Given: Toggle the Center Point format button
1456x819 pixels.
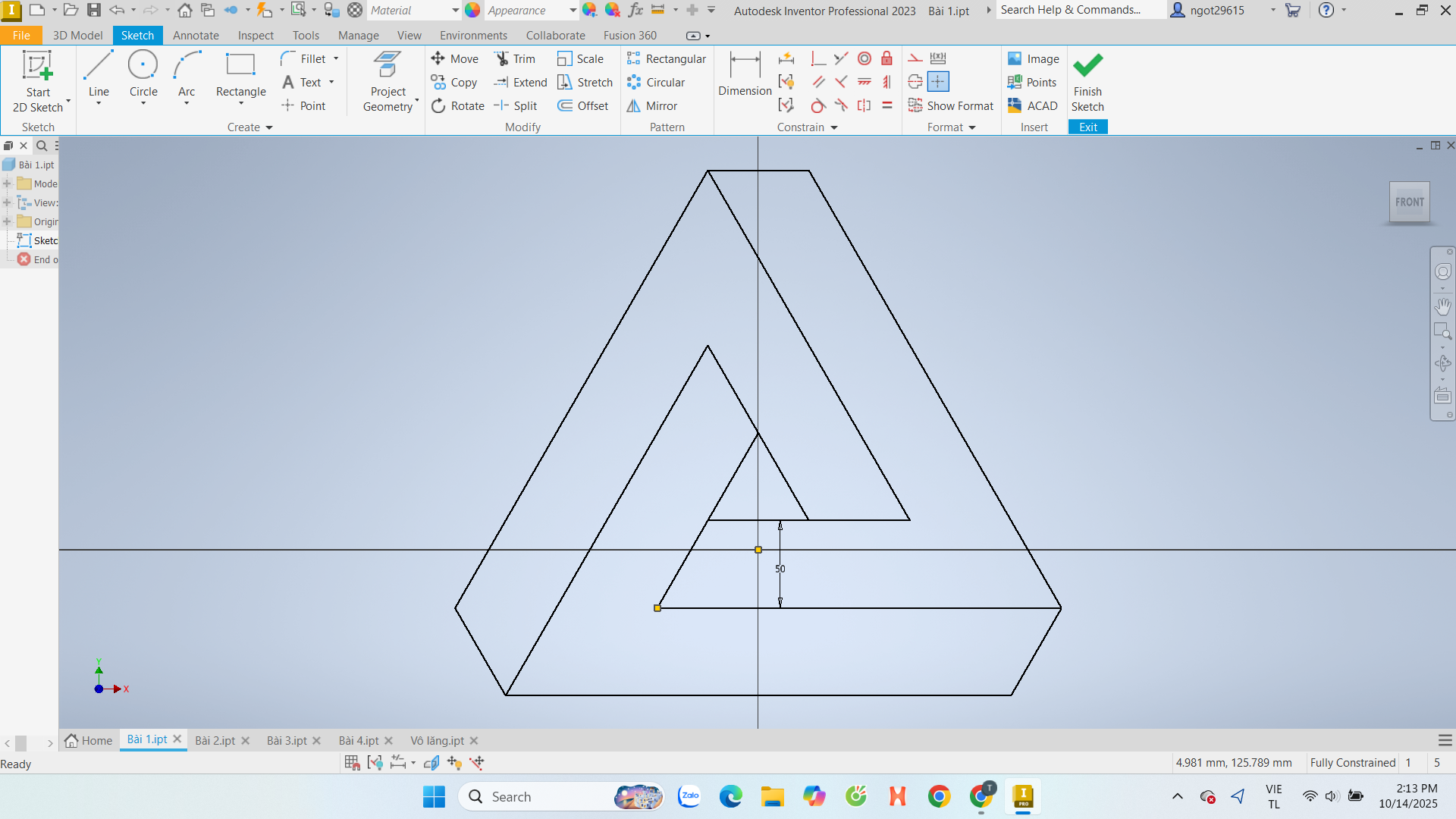Looking at the screenshot, I should click(x=938, y=82).
